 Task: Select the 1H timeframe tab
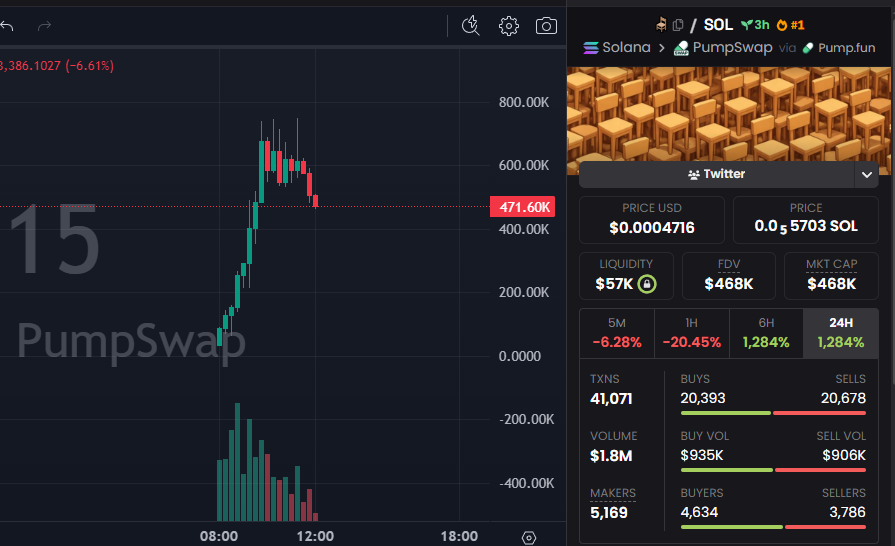692,333
